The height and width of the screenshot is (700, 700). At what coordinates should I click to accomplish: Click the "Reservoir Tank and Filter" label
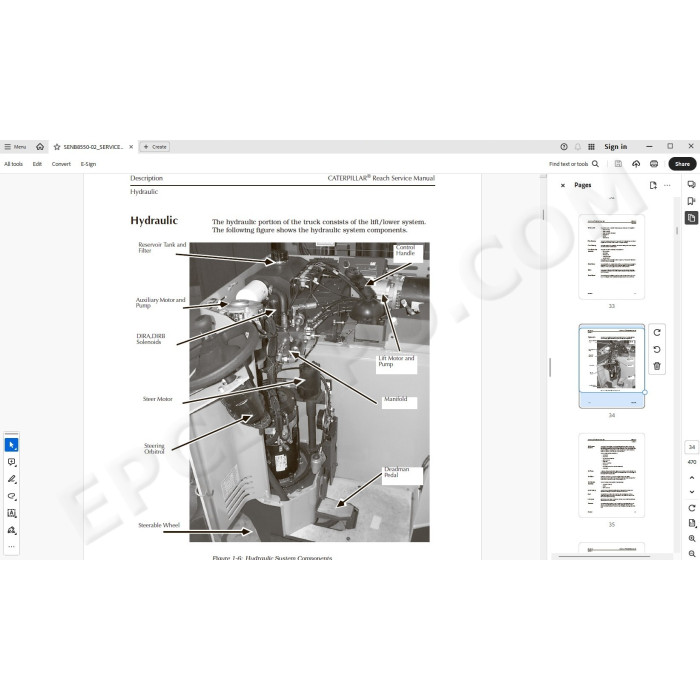click(162, 247)
